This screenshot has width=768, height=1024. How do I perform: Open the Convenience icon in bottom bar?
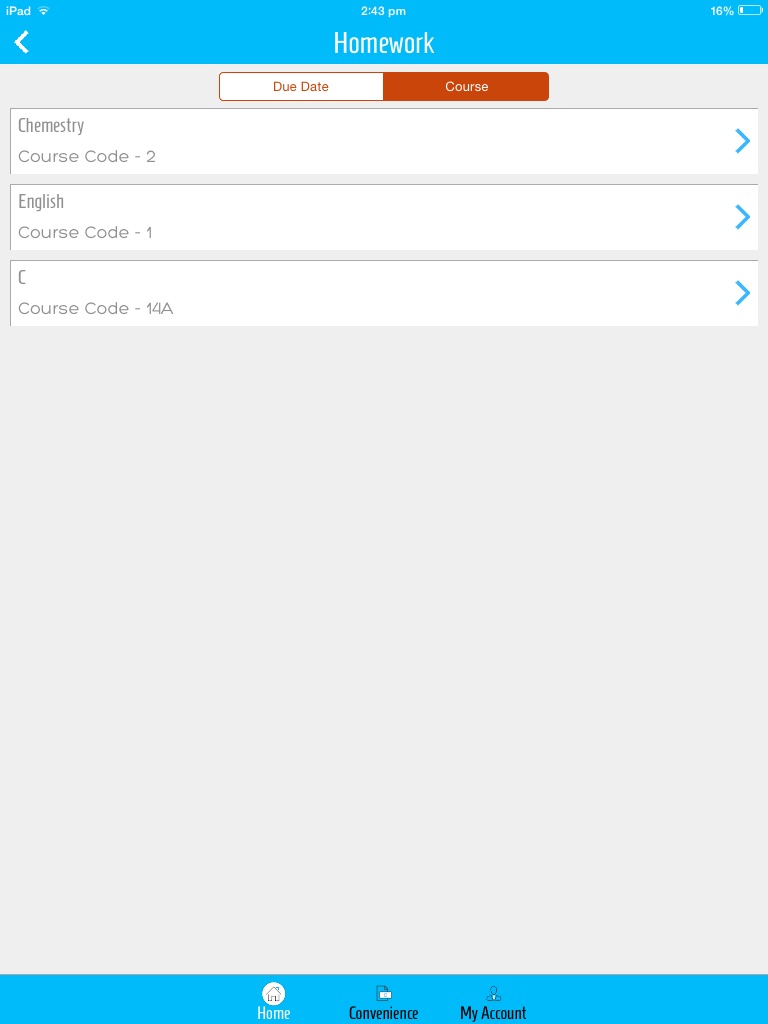coord(384,993)
